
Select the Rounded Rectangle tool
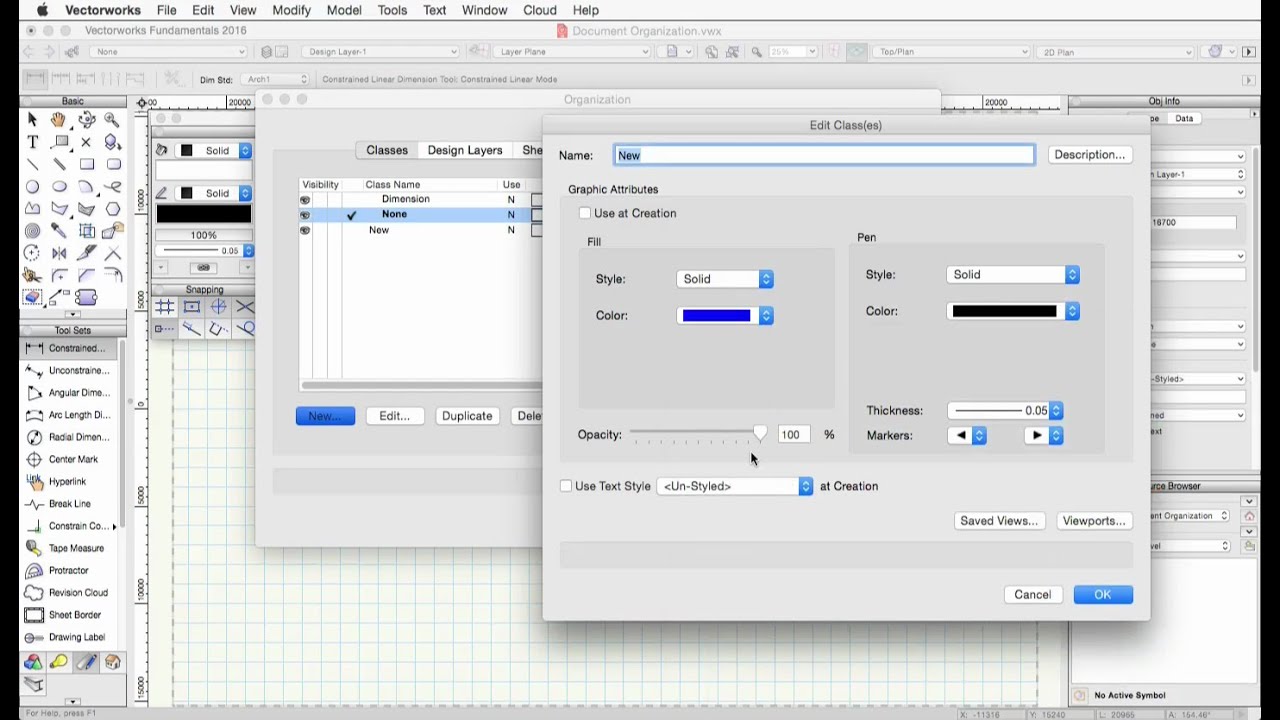(112, 164)
